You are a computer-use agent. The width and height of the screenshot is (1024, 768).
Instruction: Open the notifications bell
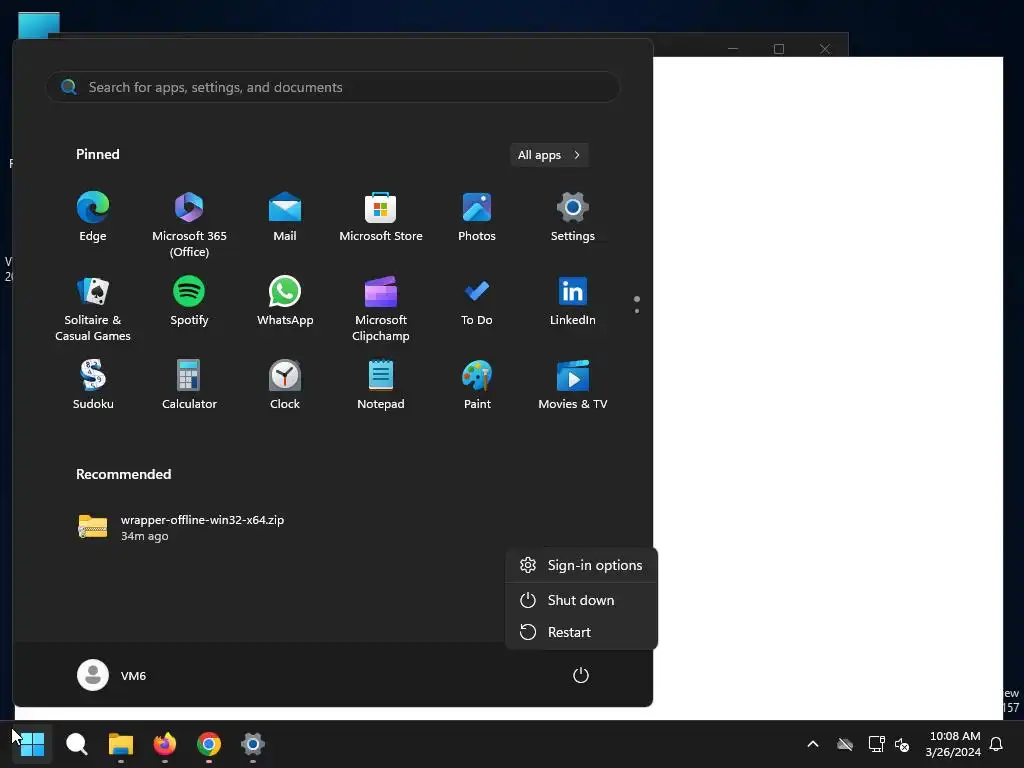[996, 744]
